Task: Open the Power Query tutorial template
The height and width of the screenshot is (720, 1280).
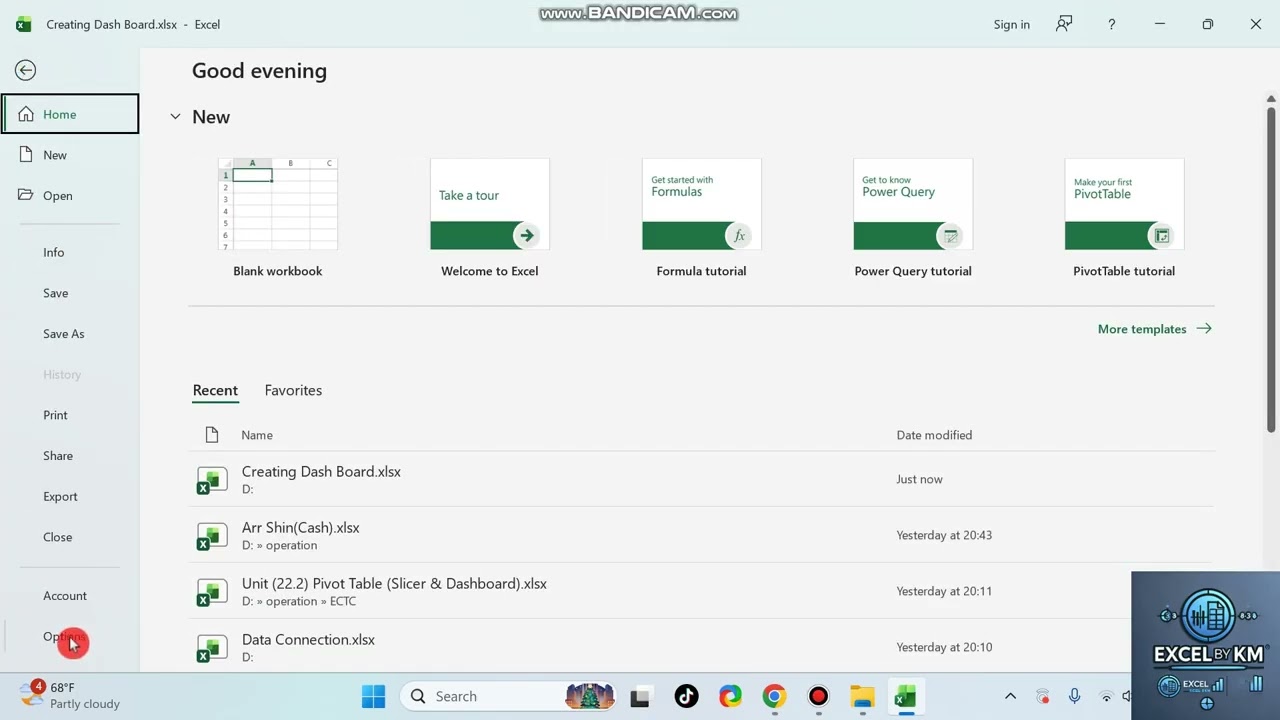Action: [x=913, y=218]
